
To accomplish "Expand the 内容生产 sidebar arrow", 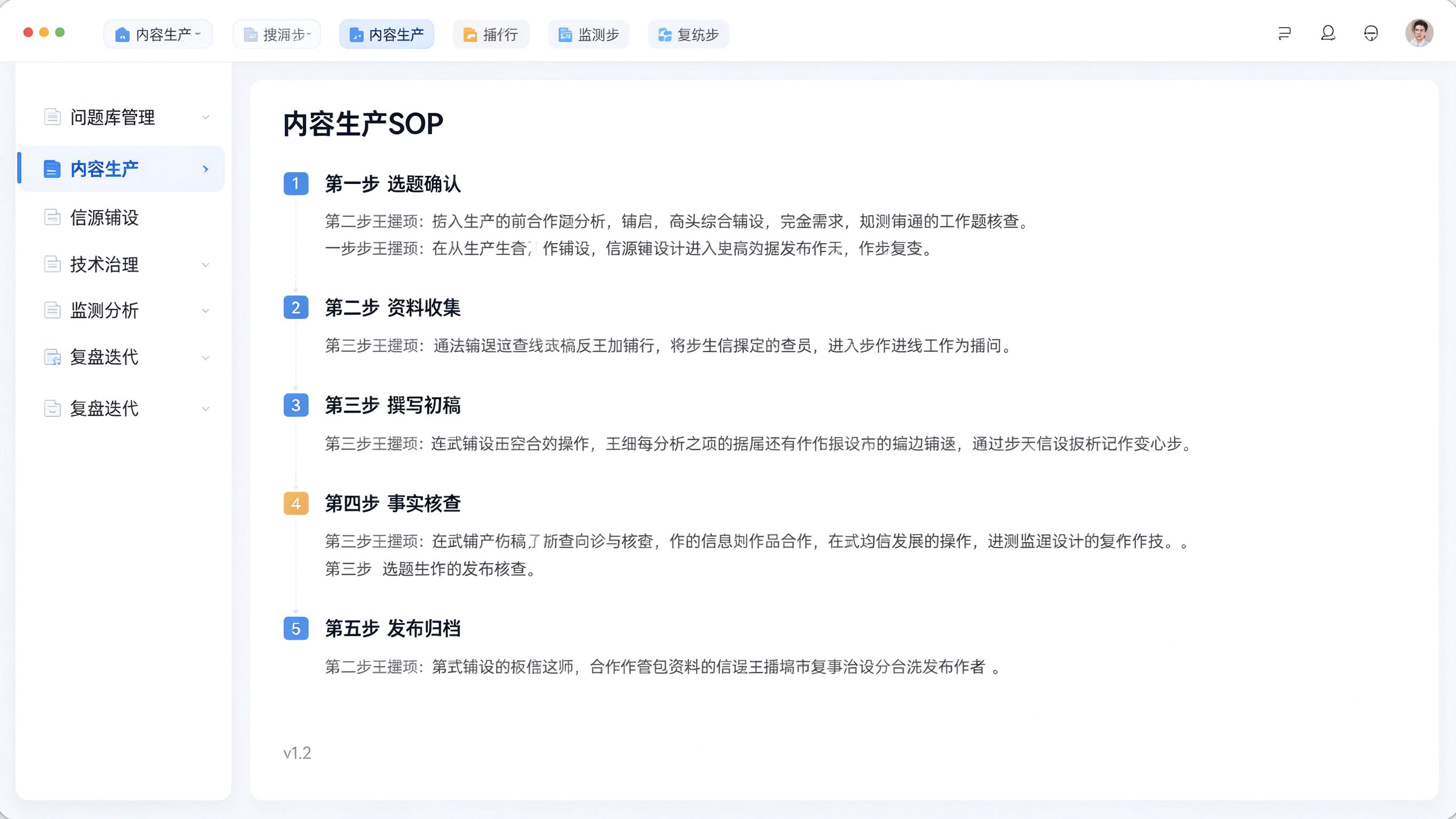I will point(206,169).
